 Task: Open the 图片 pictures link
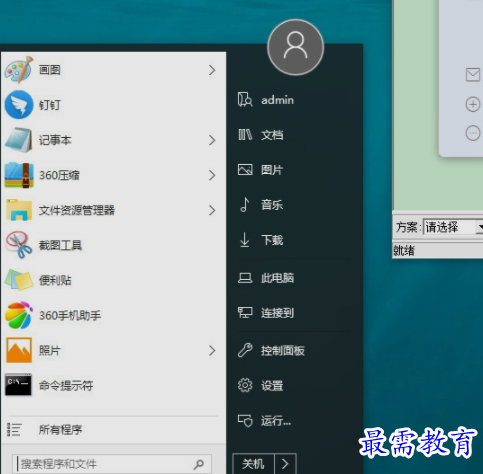pyautogui.click(x=272, y=170)
